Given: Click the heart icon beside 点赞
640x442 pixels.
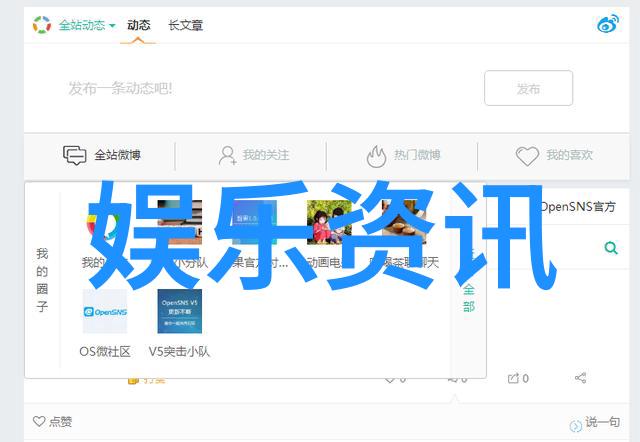Looking at the screenshot, I should click(x=39, y=421).
